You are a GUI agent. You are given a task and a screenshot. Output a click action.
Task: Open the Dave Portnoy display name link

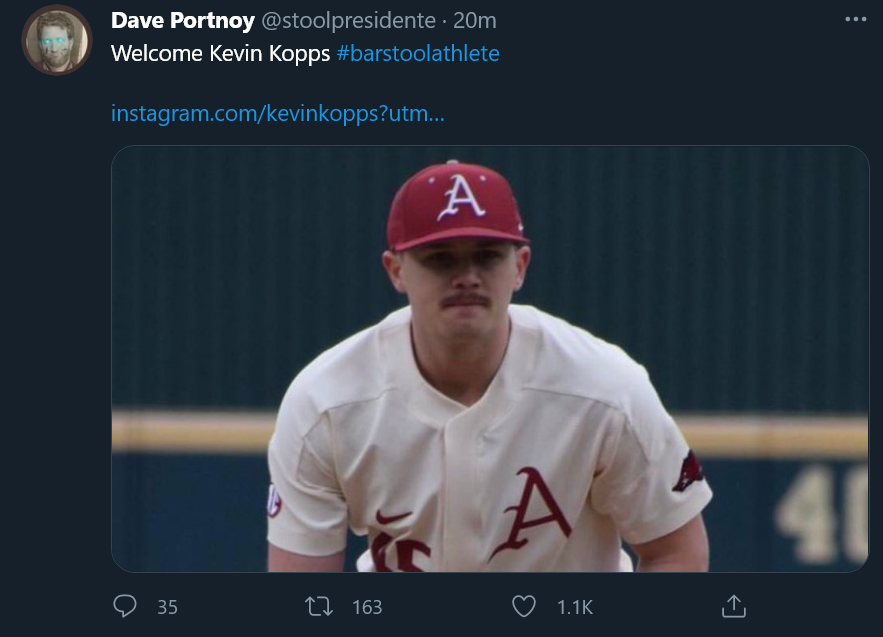tap(182, 21)
